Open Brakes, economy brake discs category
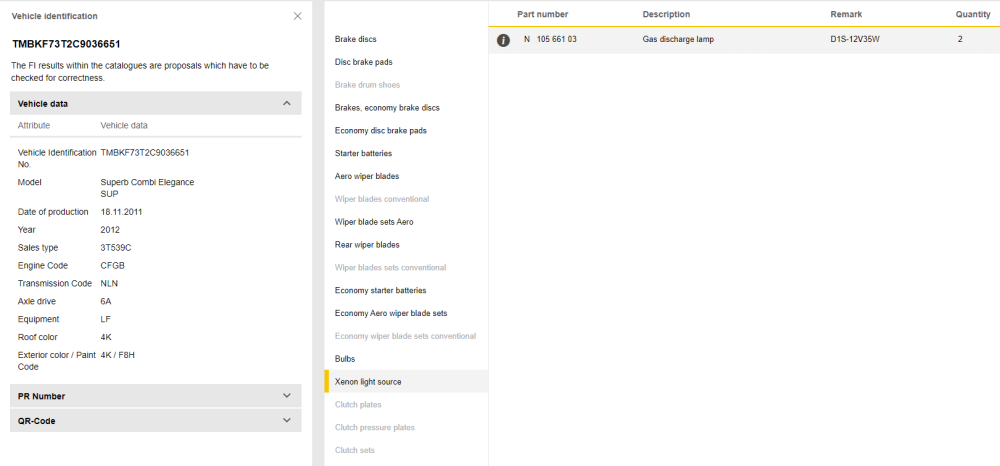 point(387,108)
